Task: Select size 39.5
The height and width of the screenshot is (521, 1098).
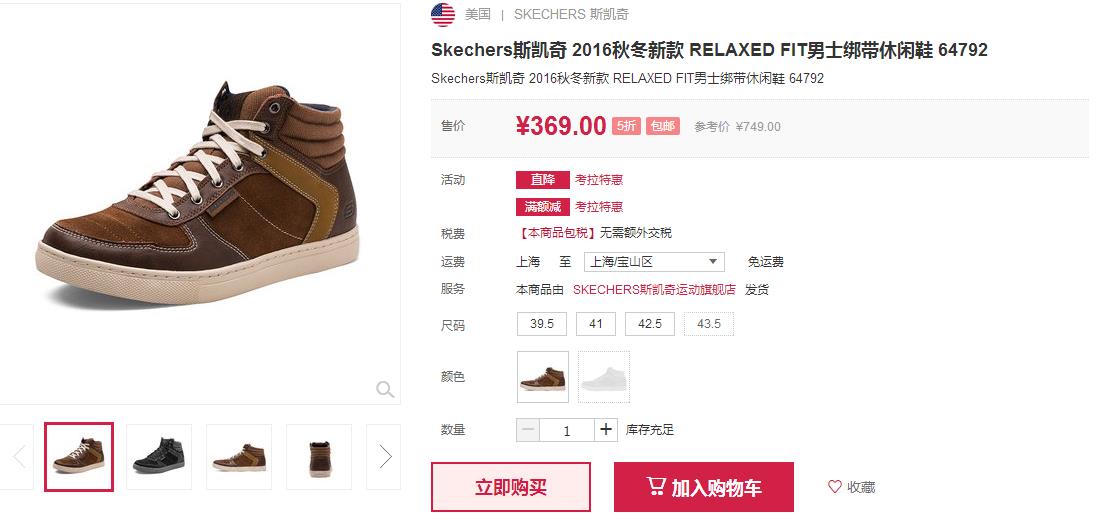Action: point(542,324)
